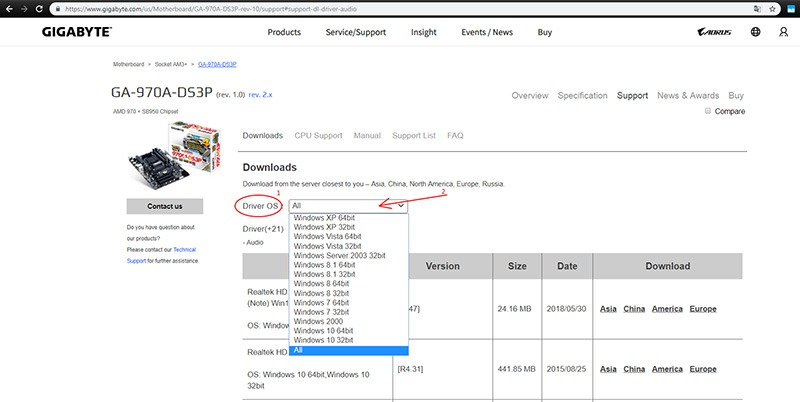The height and width of the screenshot is (402, 800).
Task: Download 24.16 MB driver from America
Action: pos(667,309)
